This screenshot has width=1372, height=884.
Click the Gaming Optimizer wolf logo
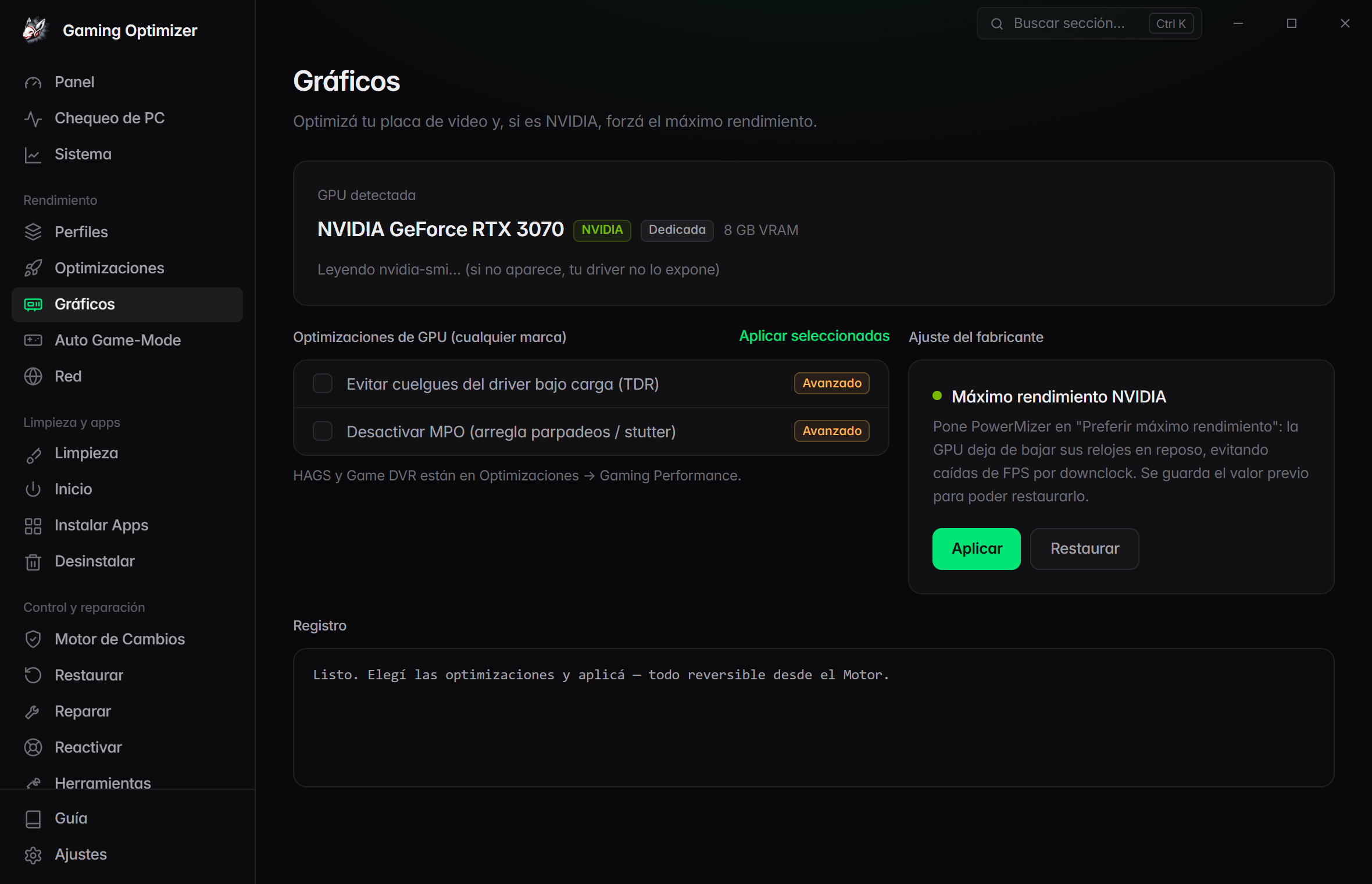[35, 30]
